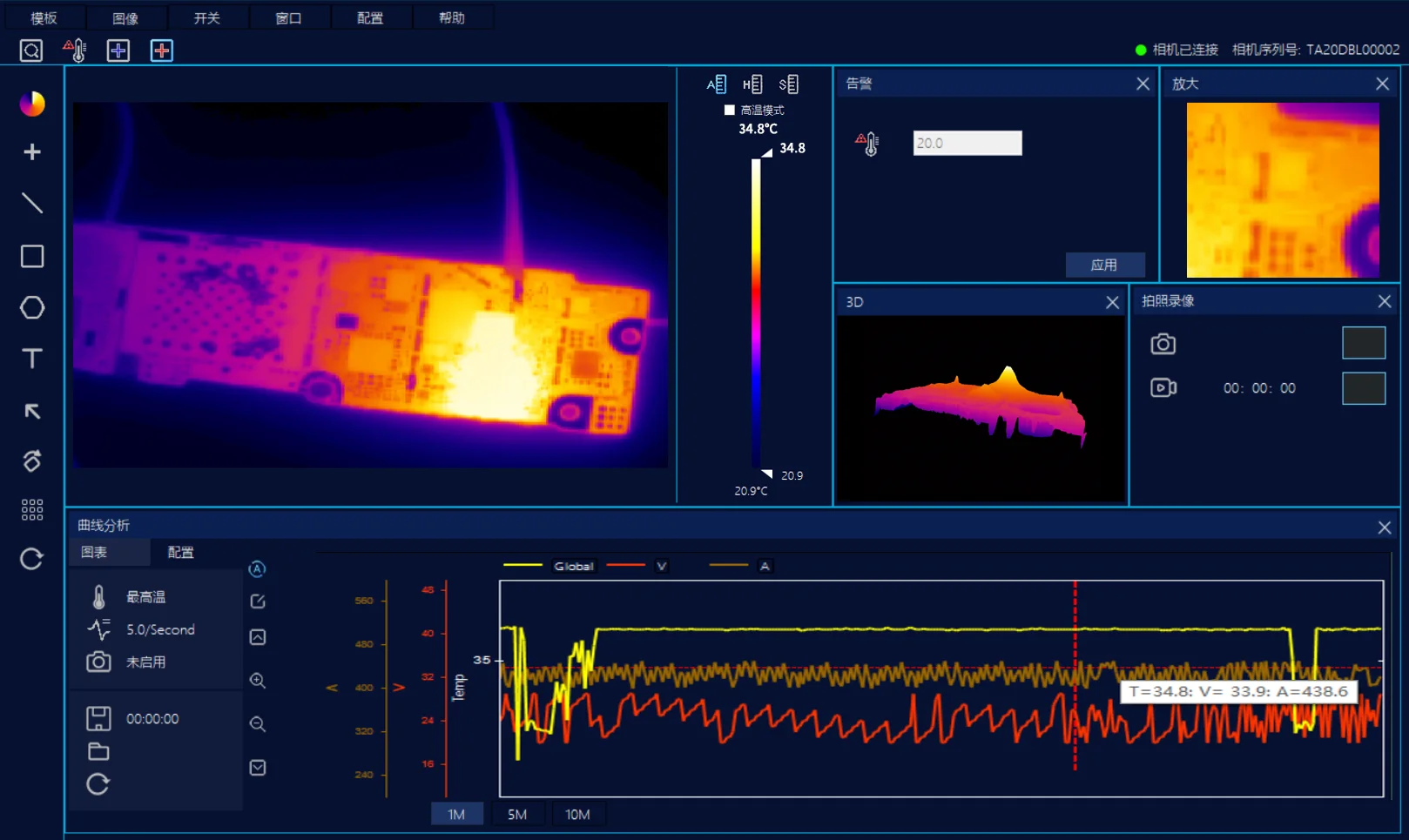Click the video record icon in 拍照录像 panel
The width and height of the screenshot is (1409, 840).
click(x=1163, y=387)
